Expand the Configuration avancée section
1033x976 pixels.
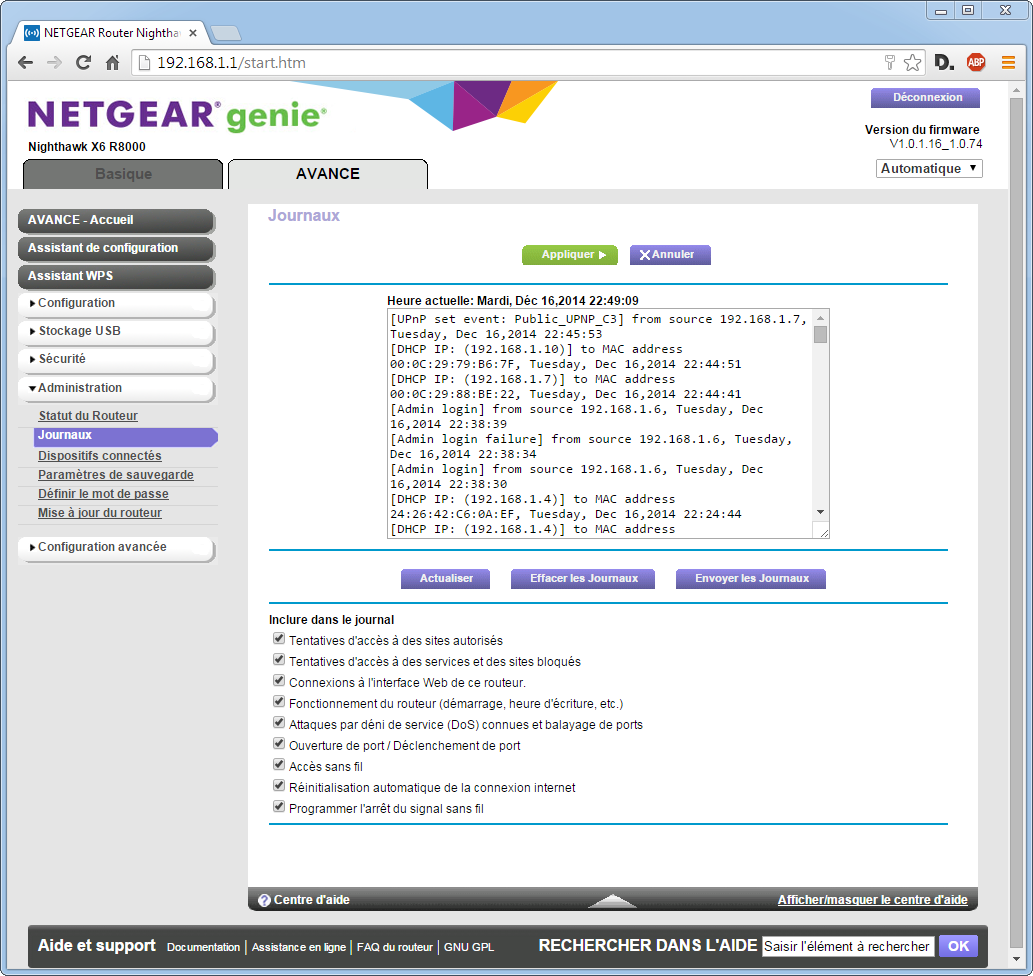point(116,548)
